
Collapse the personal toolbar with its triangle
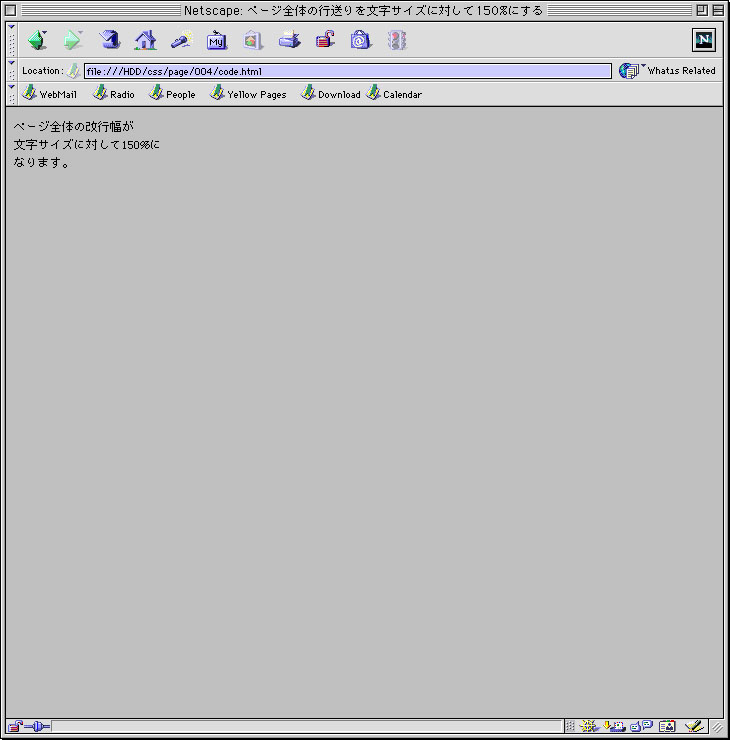[x=11, y=87]
